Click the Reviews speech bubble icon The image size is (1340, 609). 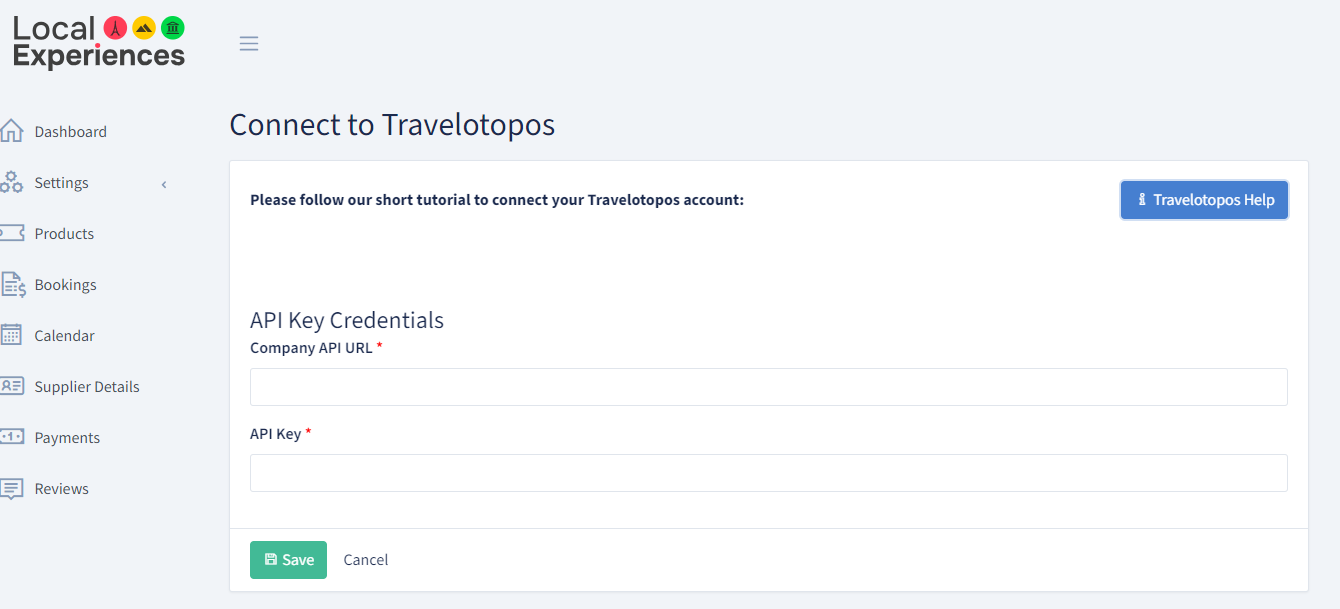[x=12, y=488]
